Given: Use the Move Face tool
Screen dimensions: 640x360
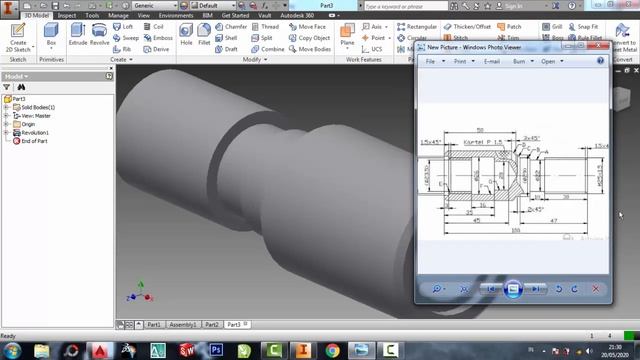Looking at the screenshot, I should pyautogui.click(x=307, y=27).
